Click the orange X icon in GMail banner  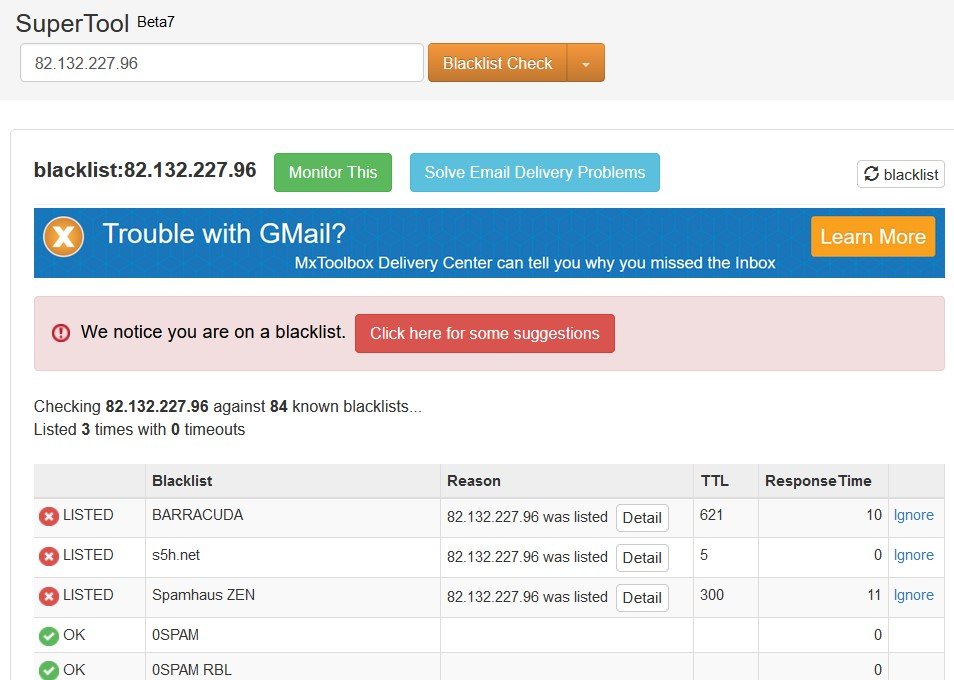[x=63, y=237]
